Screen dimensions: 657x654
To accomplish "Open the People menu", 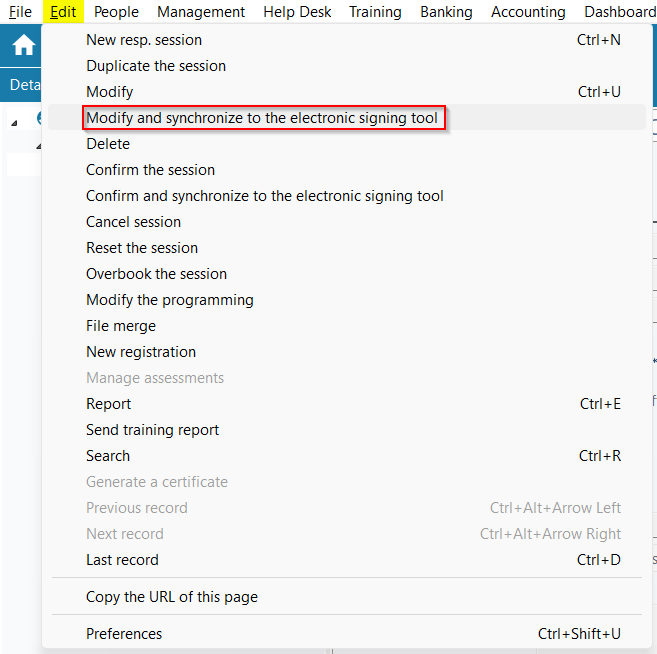I will pos(116,12).
